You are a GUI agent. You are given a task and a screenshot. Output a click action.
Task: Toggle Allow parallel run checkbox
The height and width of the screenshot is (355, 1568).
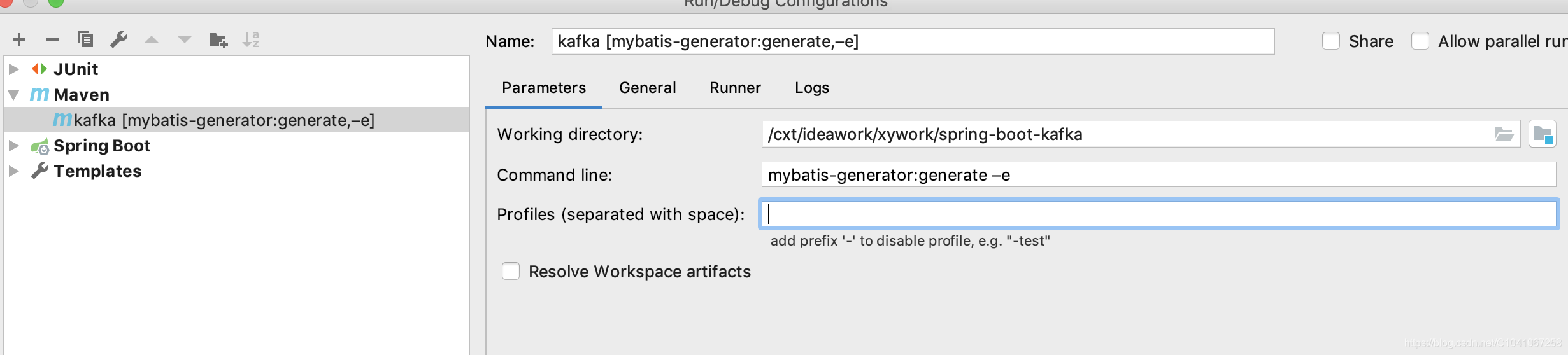pyautogui.click(x=1420, y=41)
